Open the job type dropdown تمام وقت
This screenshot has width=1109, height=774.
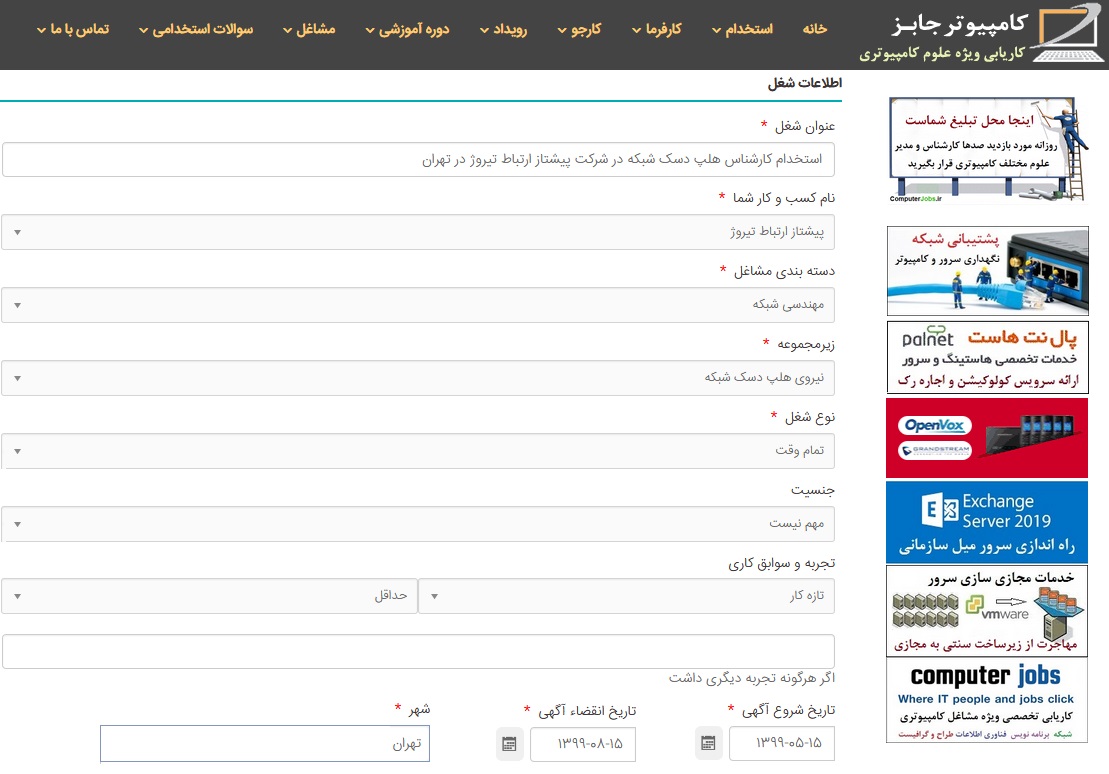point(418,451)
